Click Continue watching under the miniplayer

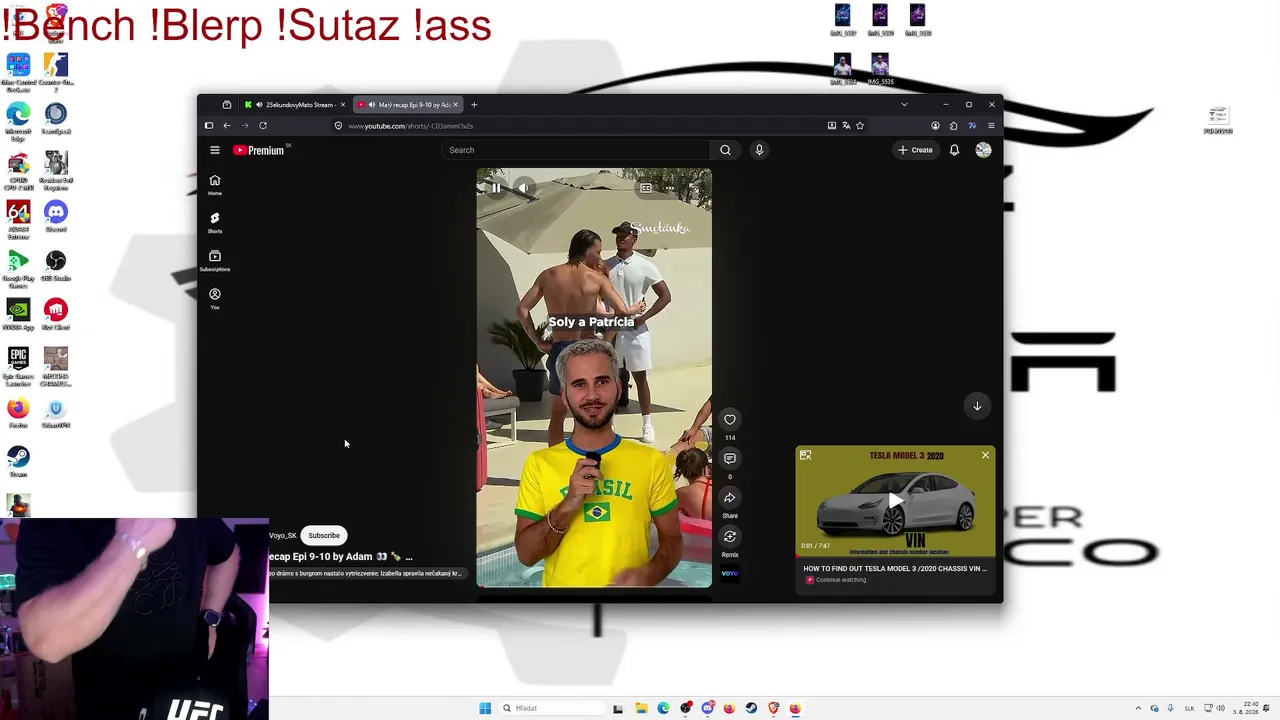click(841, 580)
